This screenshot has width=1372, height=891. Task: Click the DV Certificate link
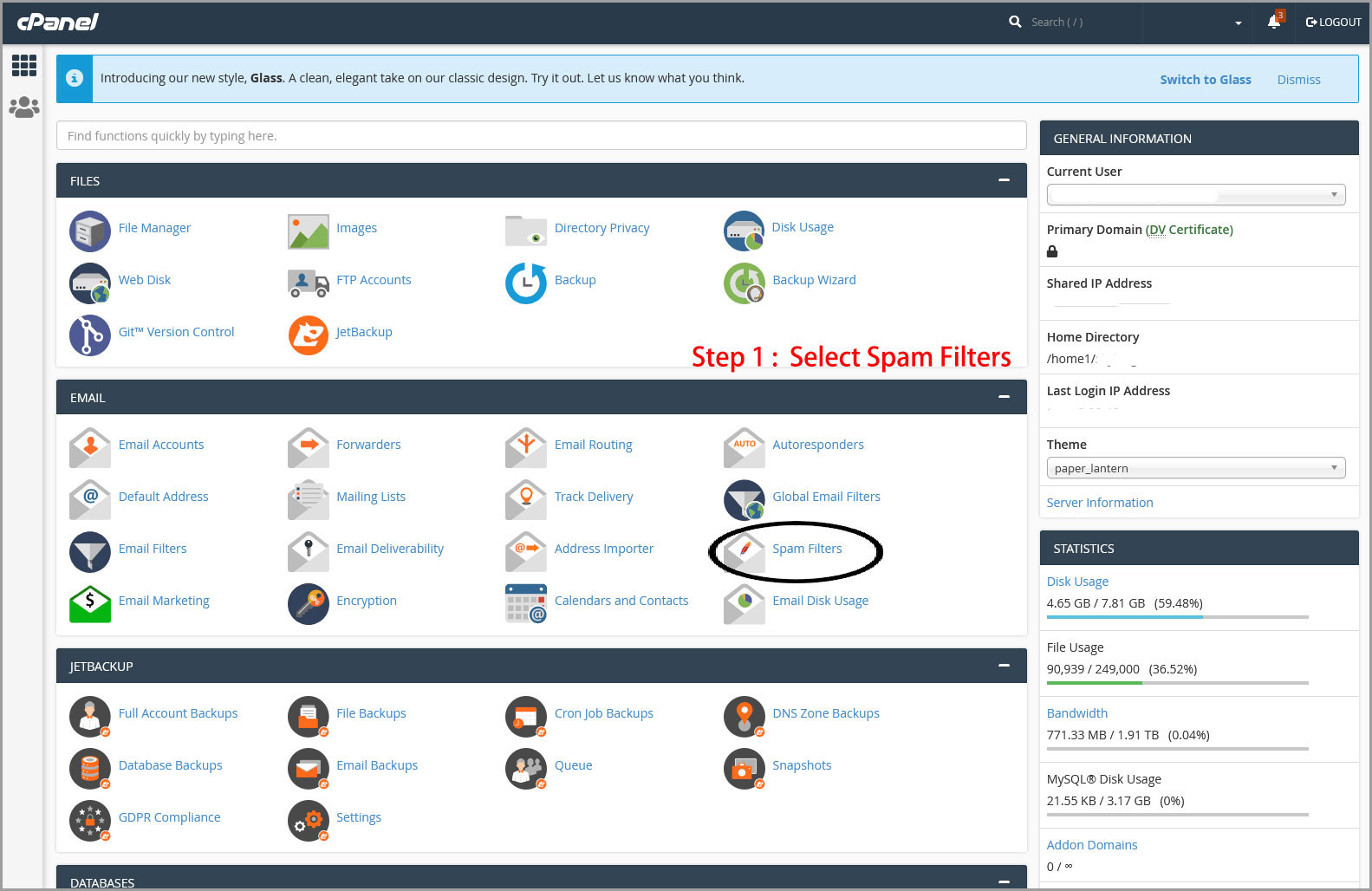click(x=1189, y=230)
